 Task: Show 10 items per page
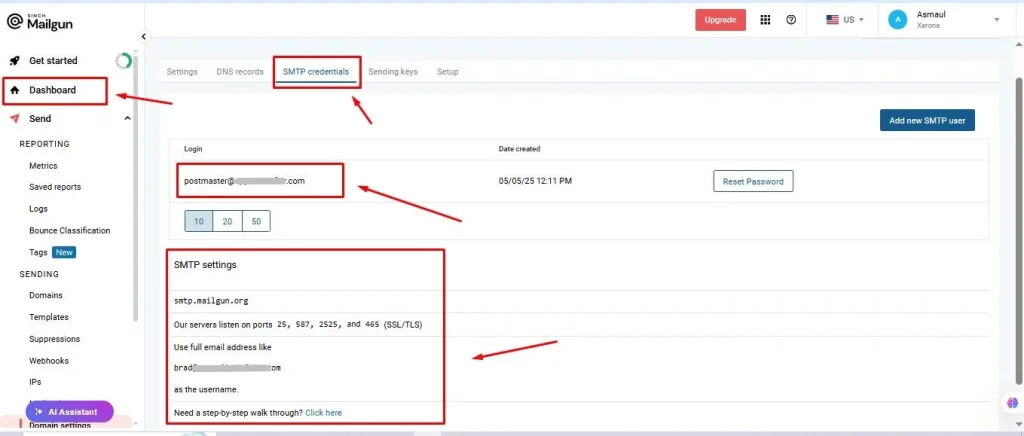pyautogui.click(x=199, y=221)
